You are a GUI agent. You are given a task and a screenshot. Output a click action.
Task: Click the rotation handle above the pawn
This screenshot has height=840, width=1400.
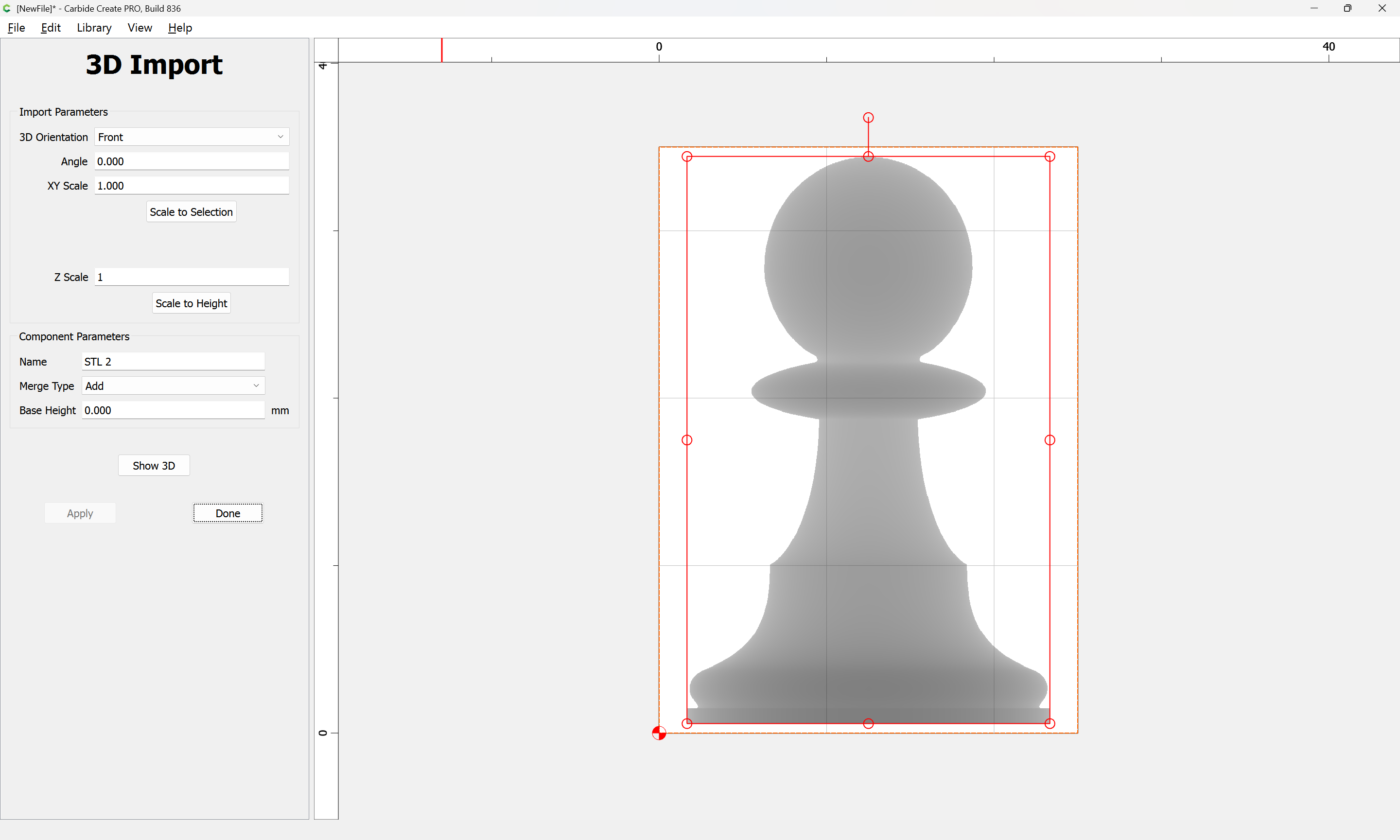point(868,118)
